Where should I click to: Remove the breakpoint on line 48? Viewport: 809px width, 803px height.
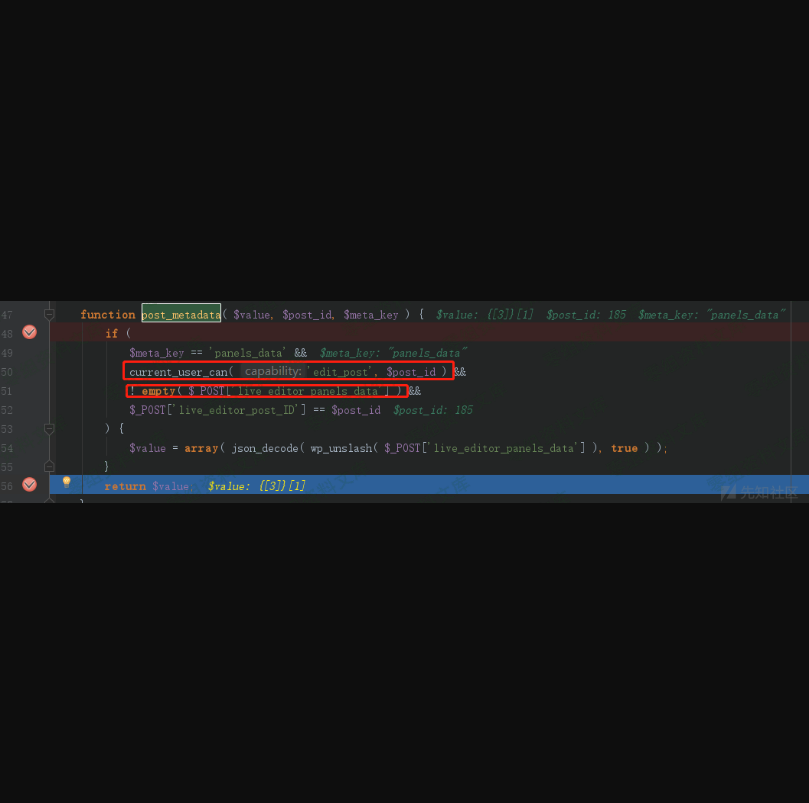point(29,332)
